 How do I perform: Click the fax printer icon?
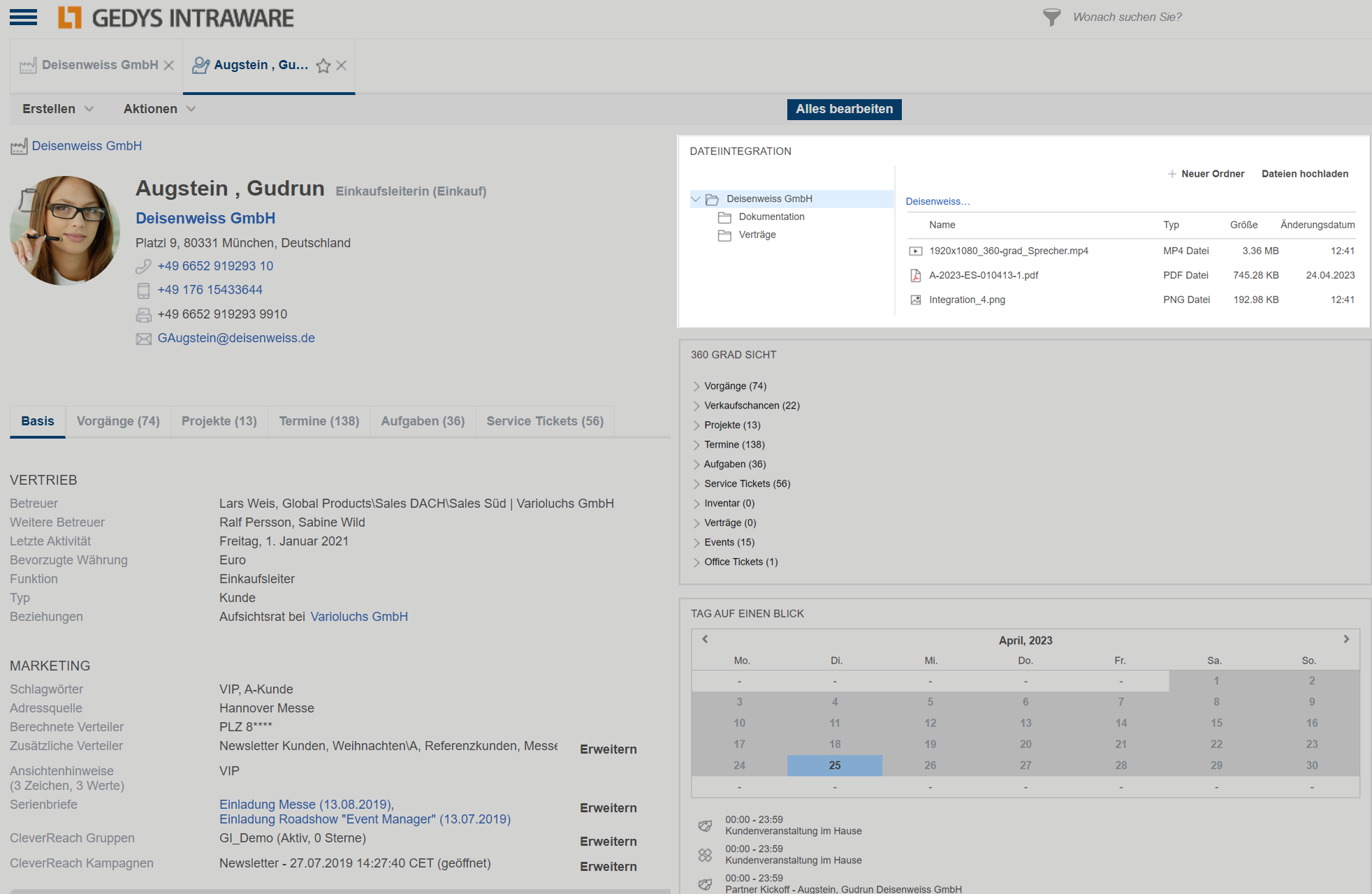click(143, 315)
